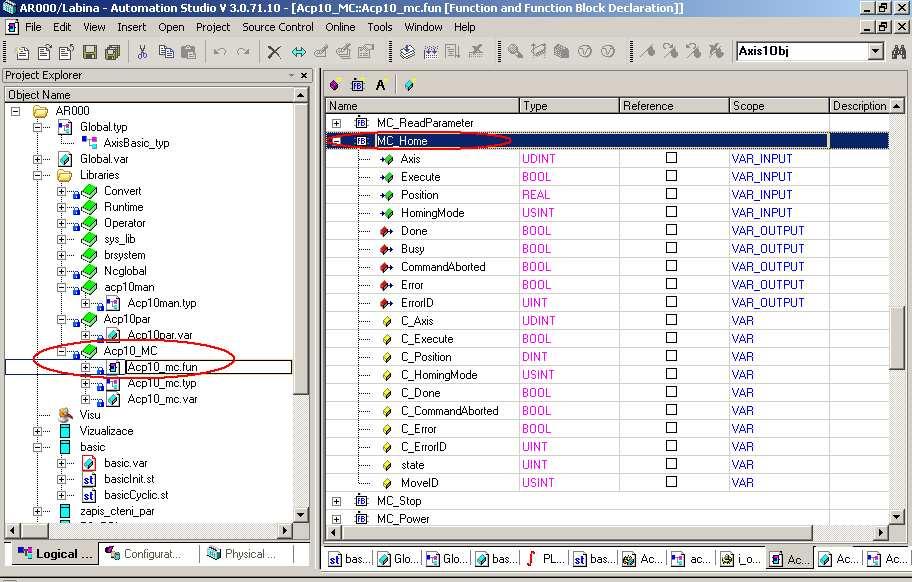Click the letter A icon in editor toolbar
This screenshot has height=582, width=912.
click(380, 85)
